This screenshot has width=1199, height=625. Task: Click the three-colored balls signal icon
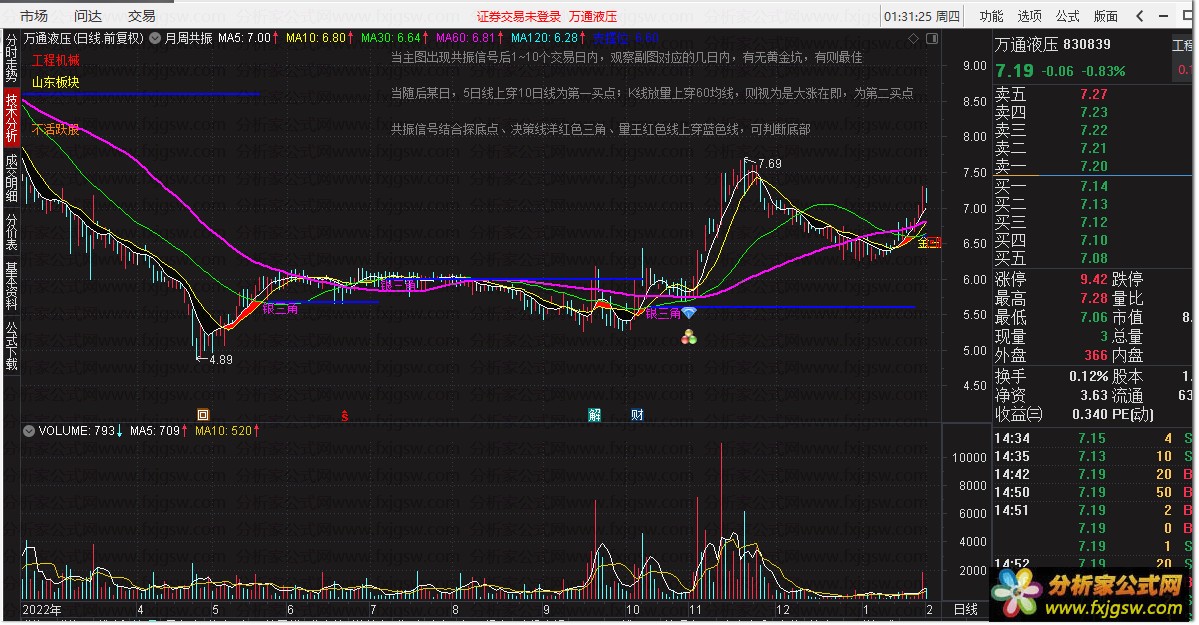[x=689, y=337]
